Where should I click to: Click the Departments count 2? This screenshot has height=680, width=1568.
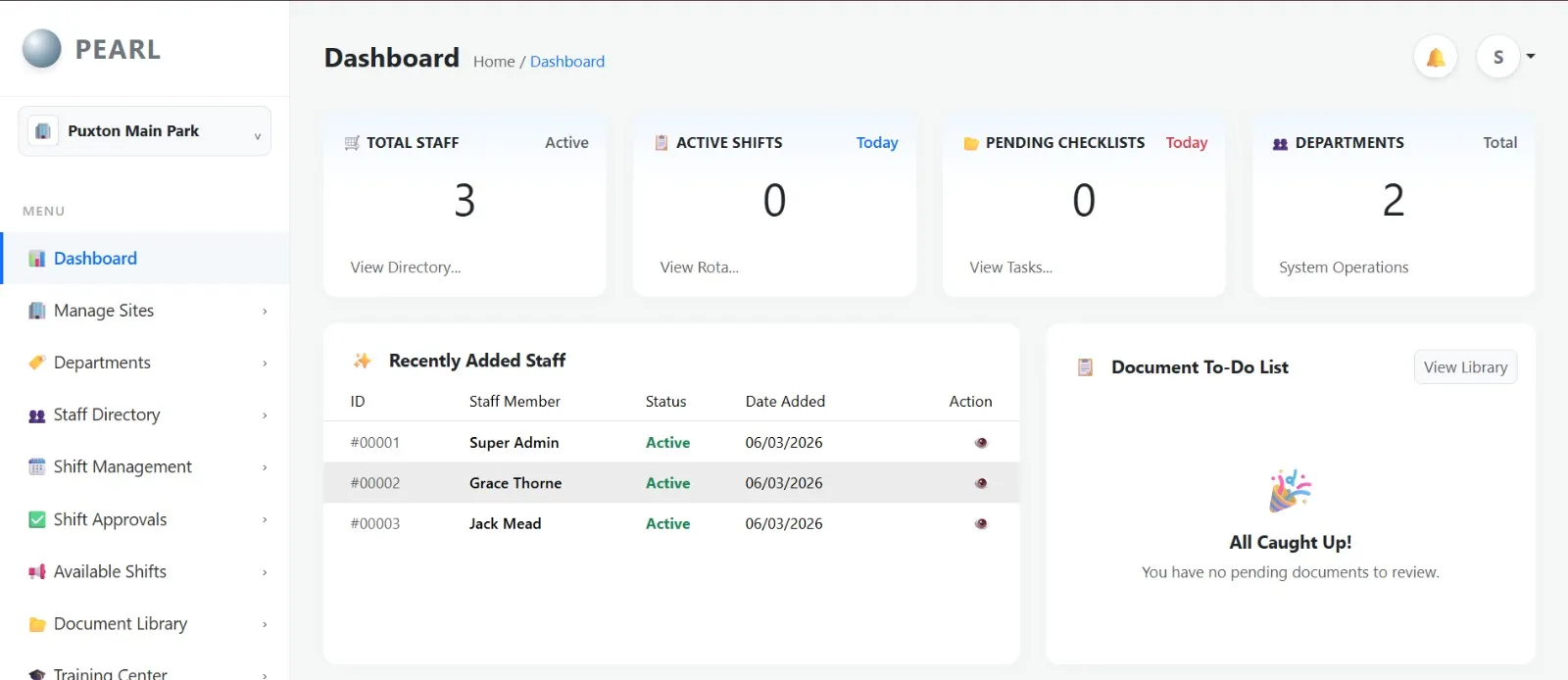[1394, 201]
